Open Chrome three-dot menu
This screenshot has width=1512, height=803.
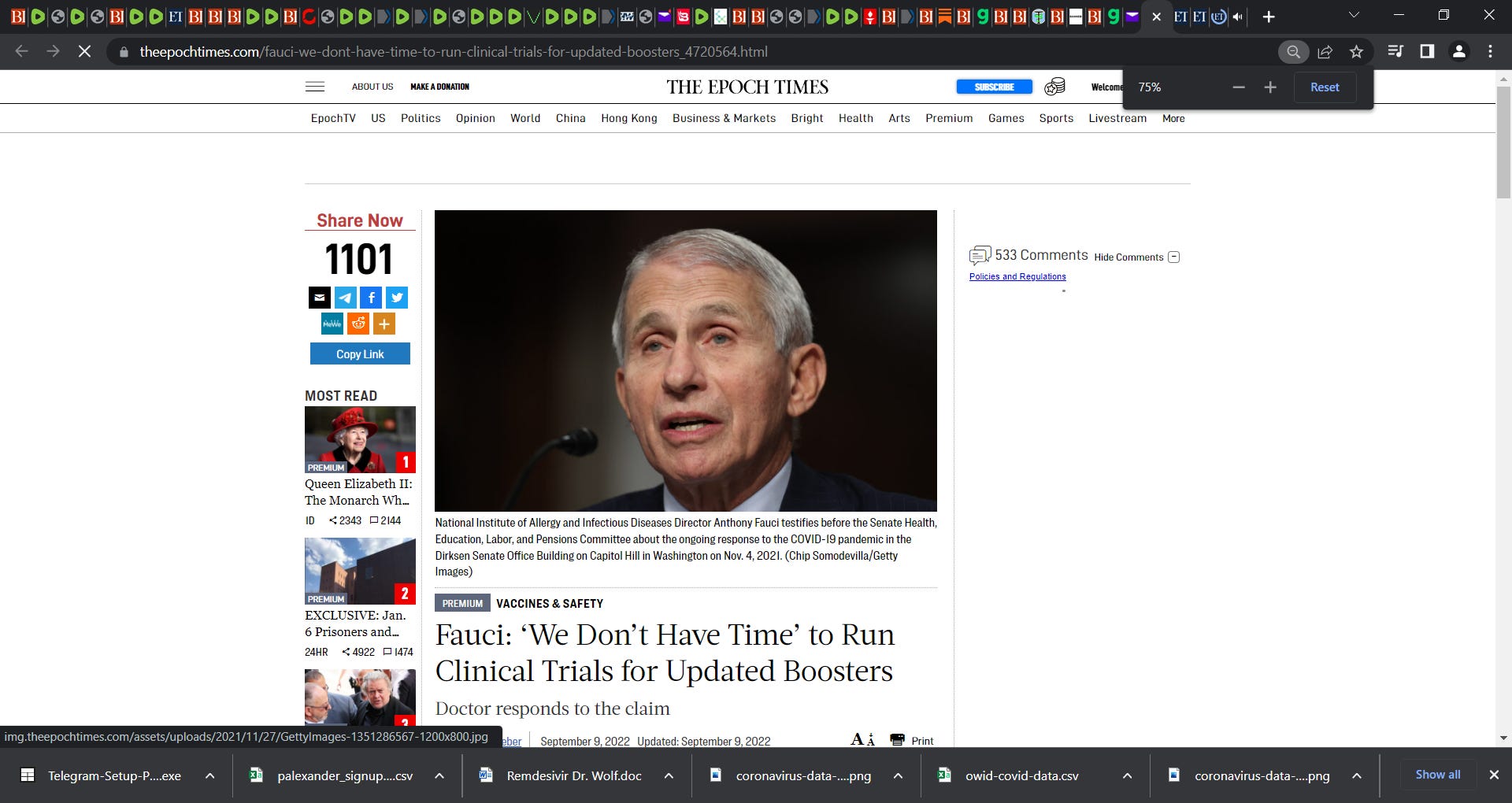(1490, 51)
